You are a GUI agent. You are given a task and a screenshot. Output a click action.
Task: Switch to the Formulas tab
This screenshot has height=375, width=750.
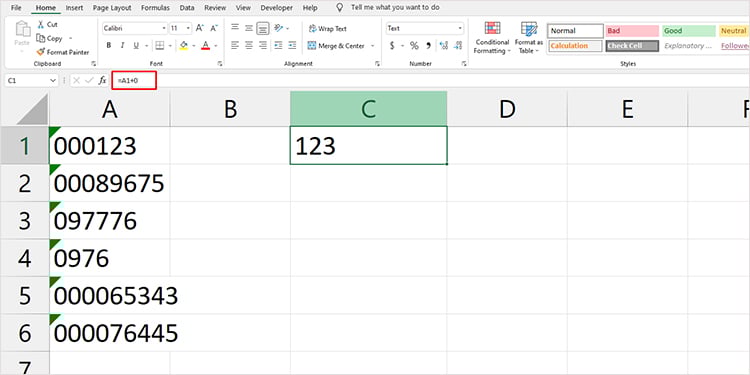click(155, 8)
